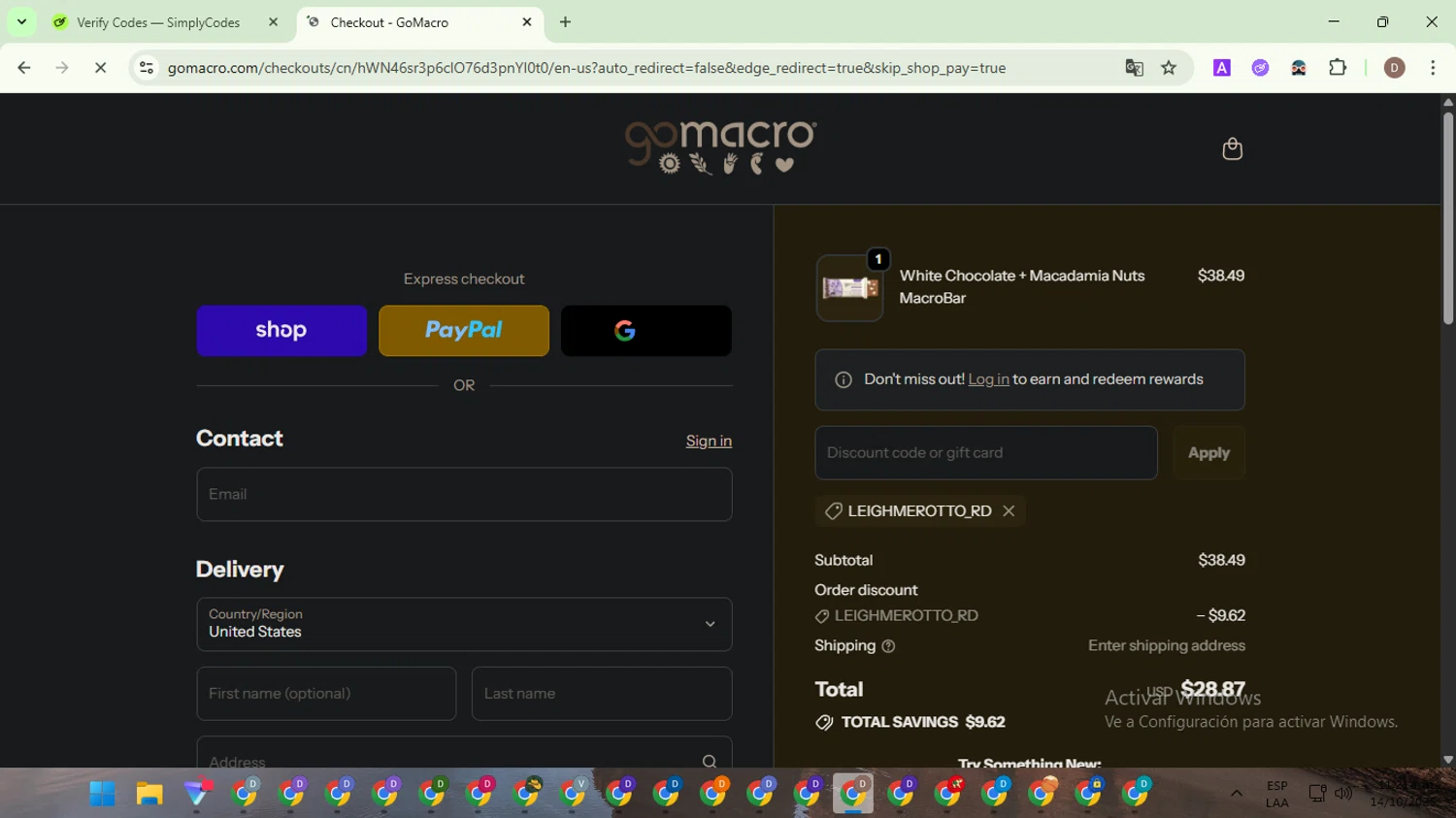The width and height of the screenshot is (1456, 818).
Task: Click the Express checkout heading
Action: click(464, 279)
